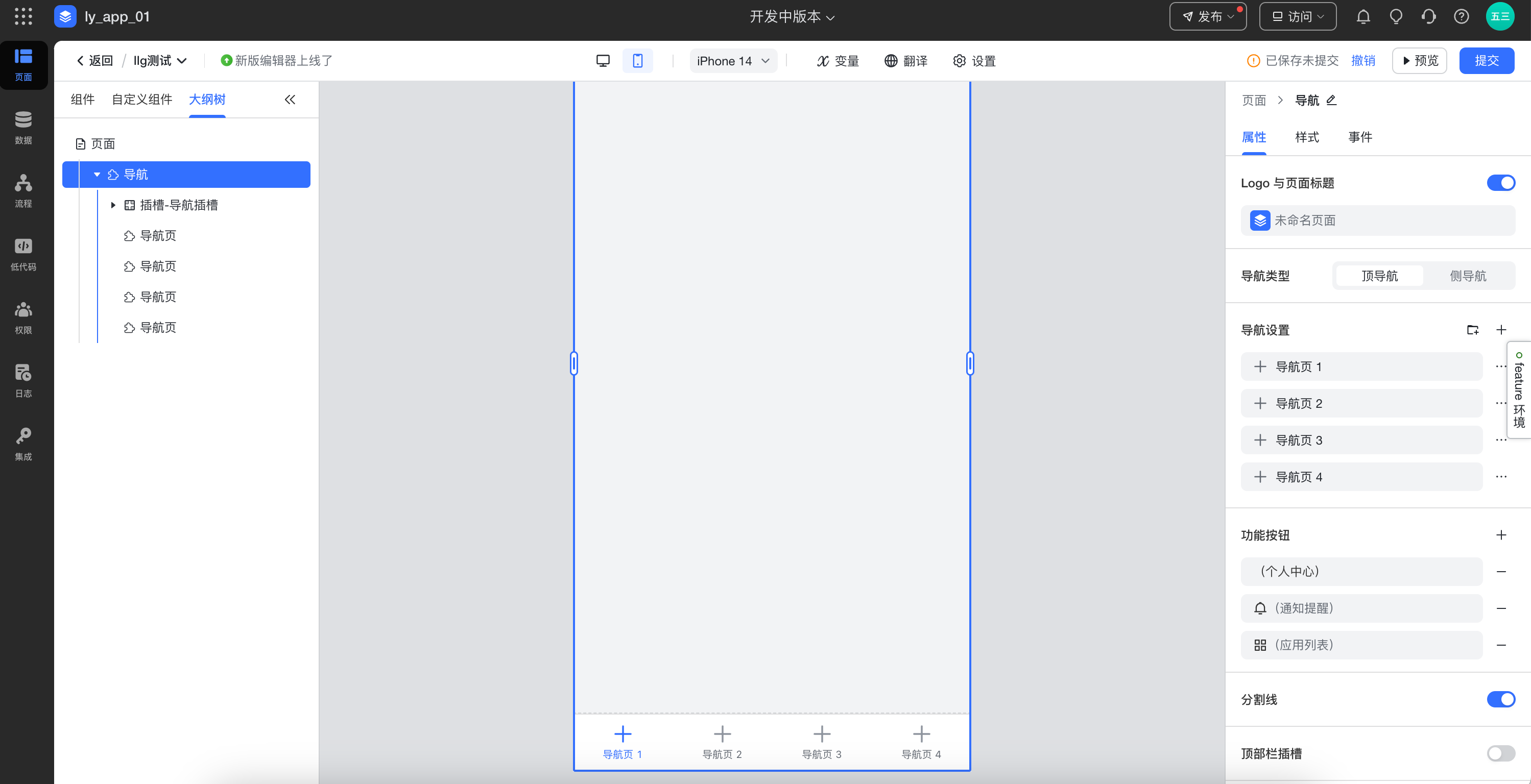The image size is (1531, 784).
Task: Open the 设置 settings button
Action: 974,61
